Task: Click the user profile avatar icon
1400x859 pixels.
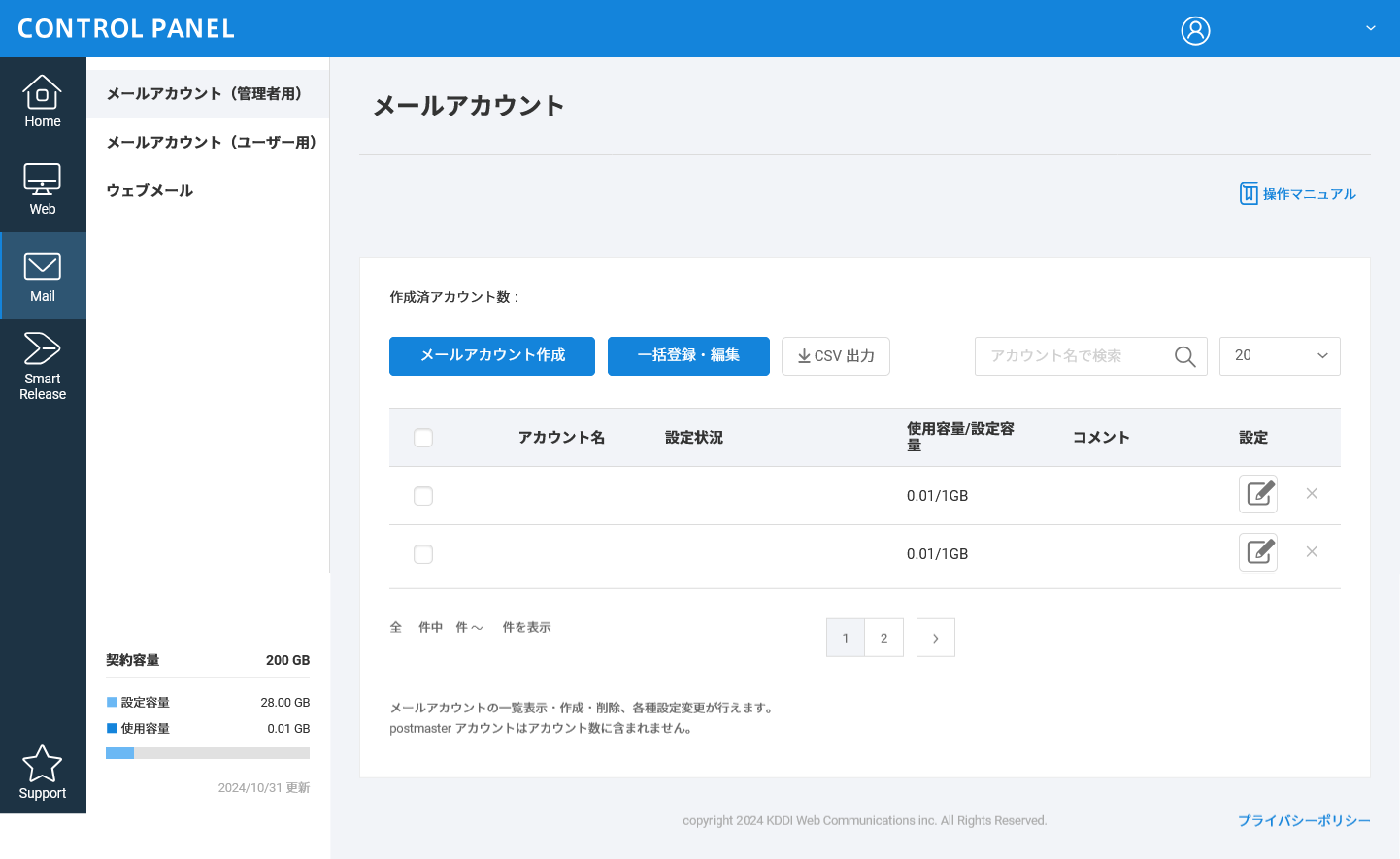Action: [1195, 30]
